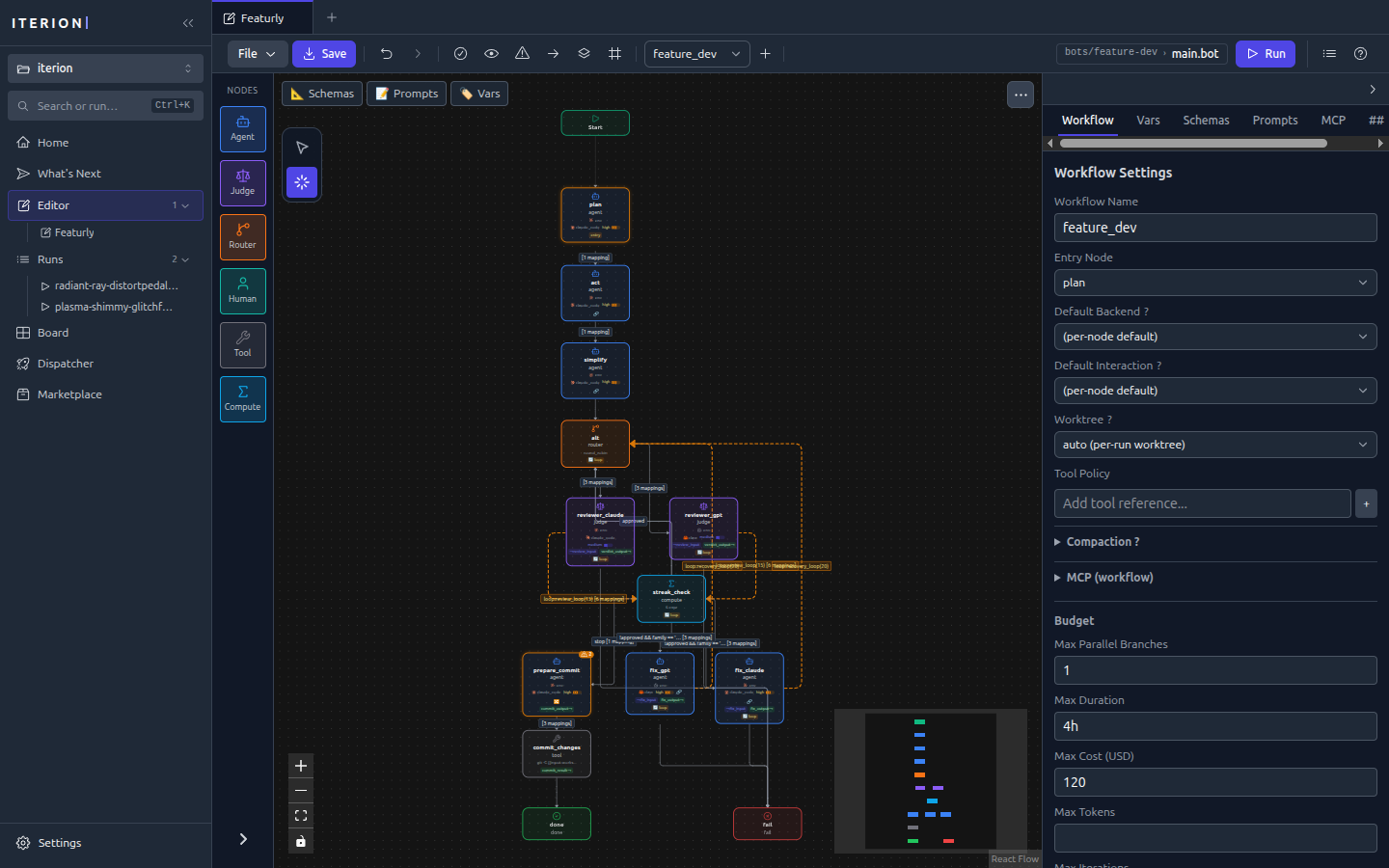Collapse the right properties panel

(x=1373, y=89)
